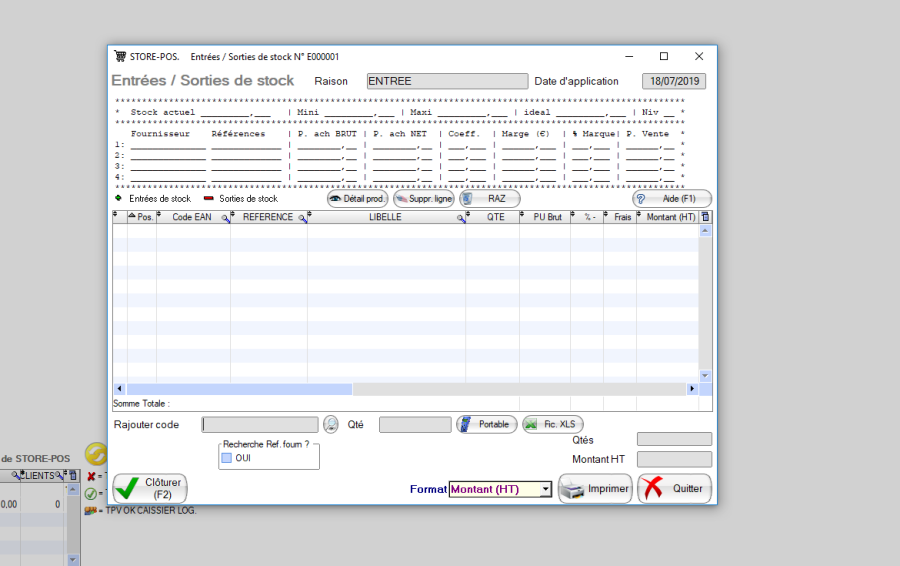Click the Détail prod. eye button
Screen dimensions: 900x566
[x=357, y=199]
